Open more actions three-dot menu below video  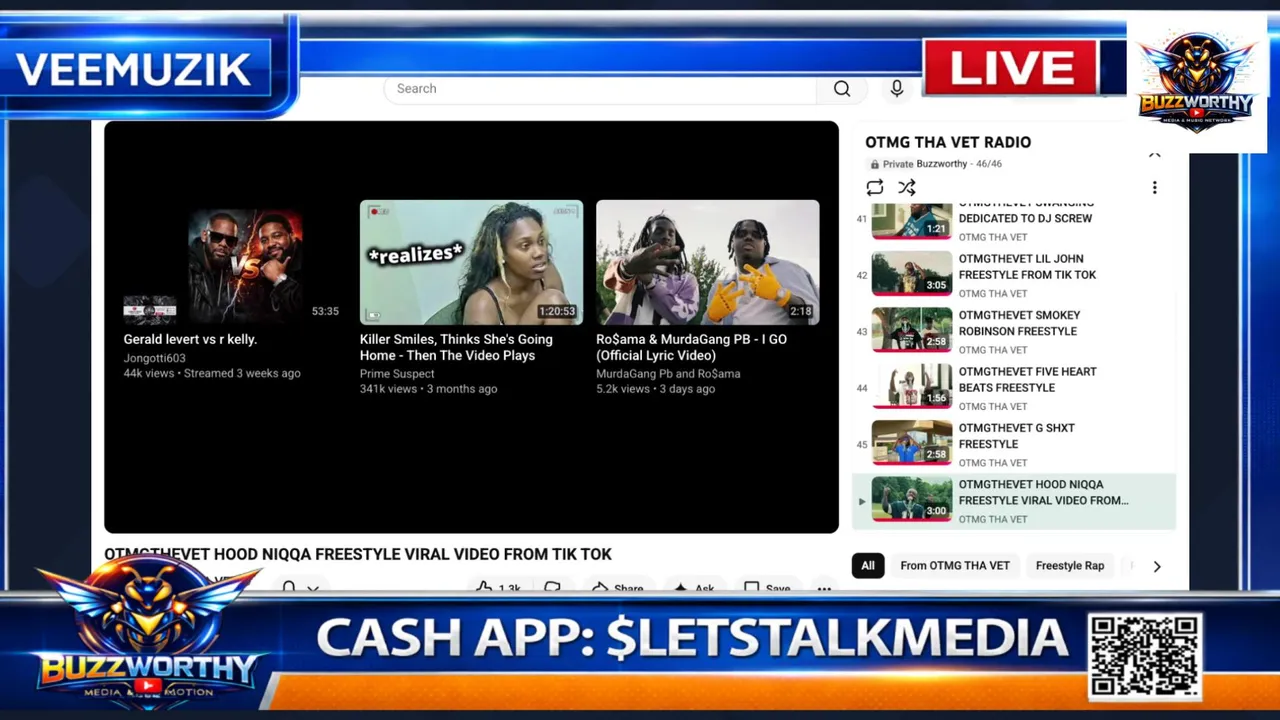pyautogui.click(x=824, y=588)
